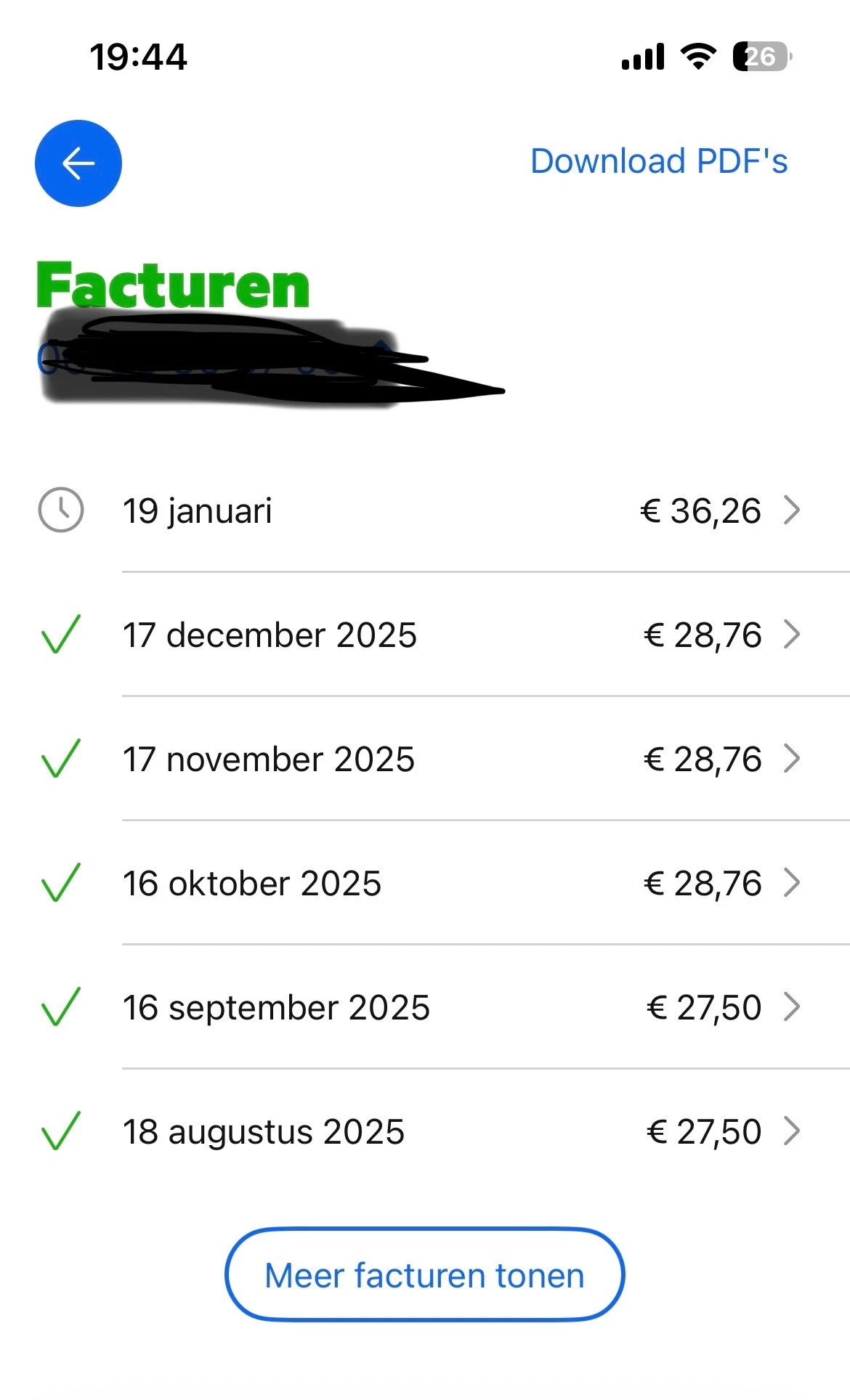Tap the battery indicator in status bar
The image size is (850, 1400).
click(x=761, y=57)
